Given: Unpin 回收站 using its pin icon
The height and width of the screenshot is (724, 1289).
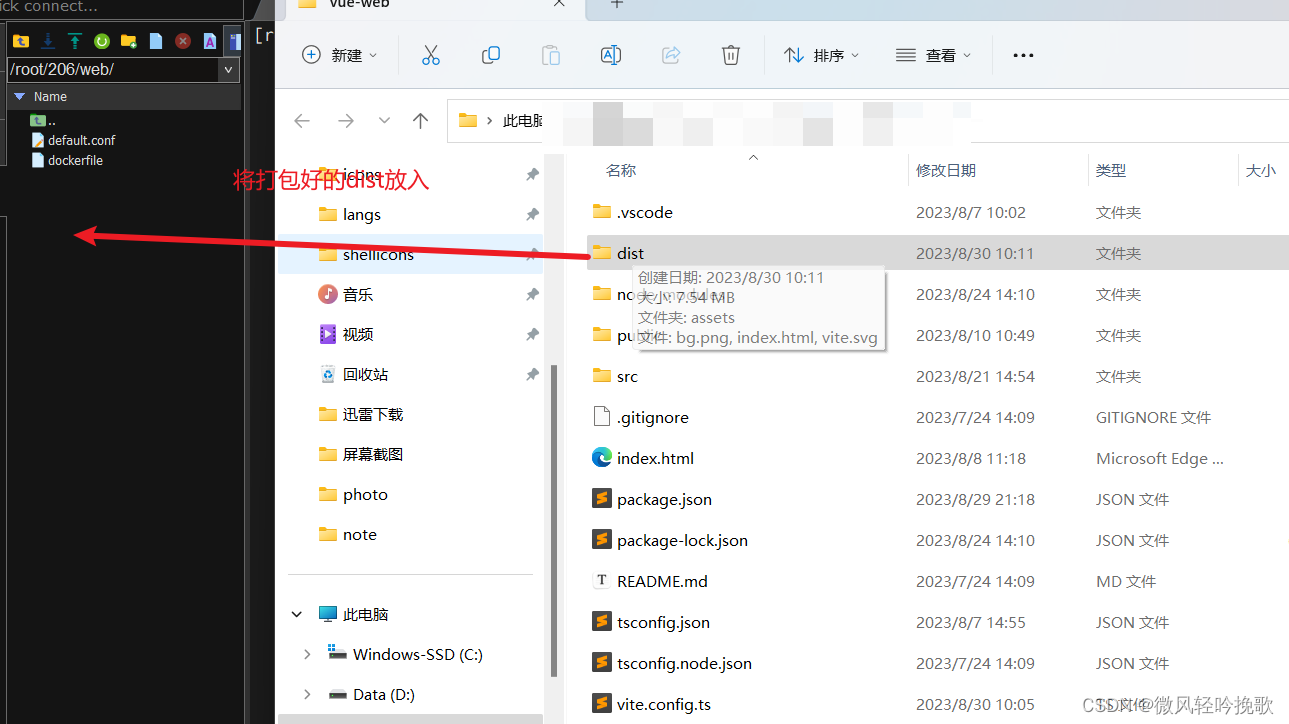Looking at the screenshot, I should tap(532, 374).
